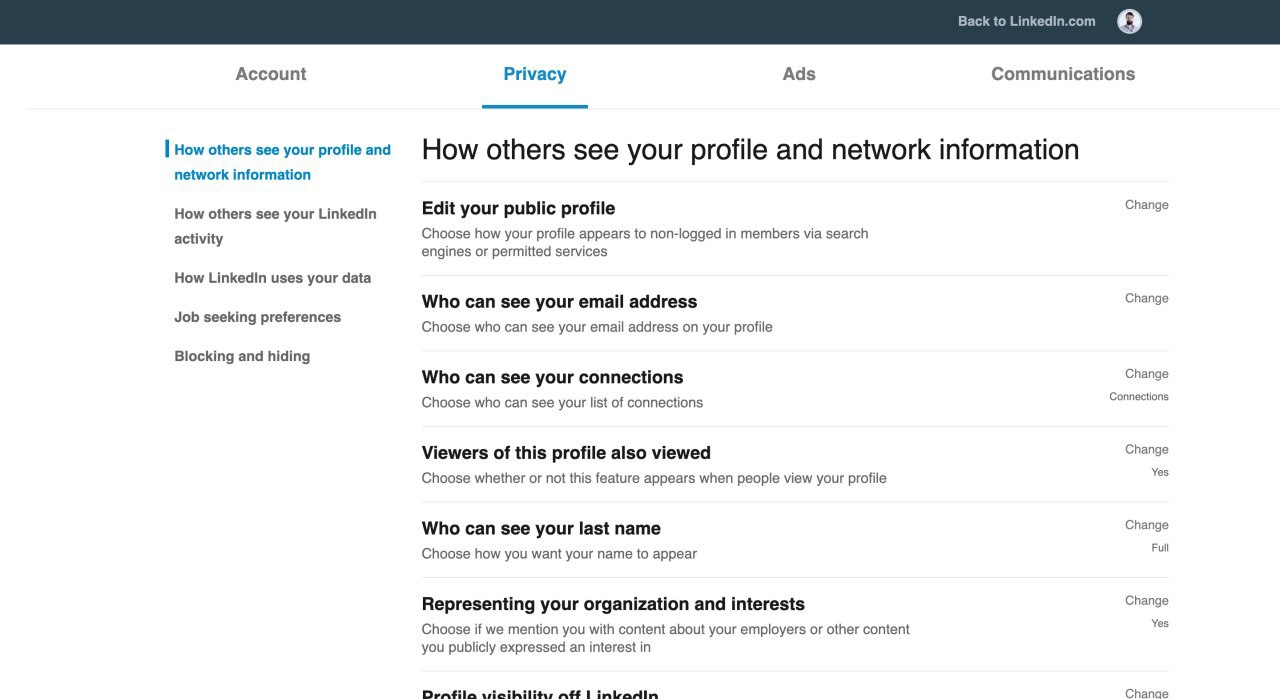Switch to the Communications tab

[1063, 74]
